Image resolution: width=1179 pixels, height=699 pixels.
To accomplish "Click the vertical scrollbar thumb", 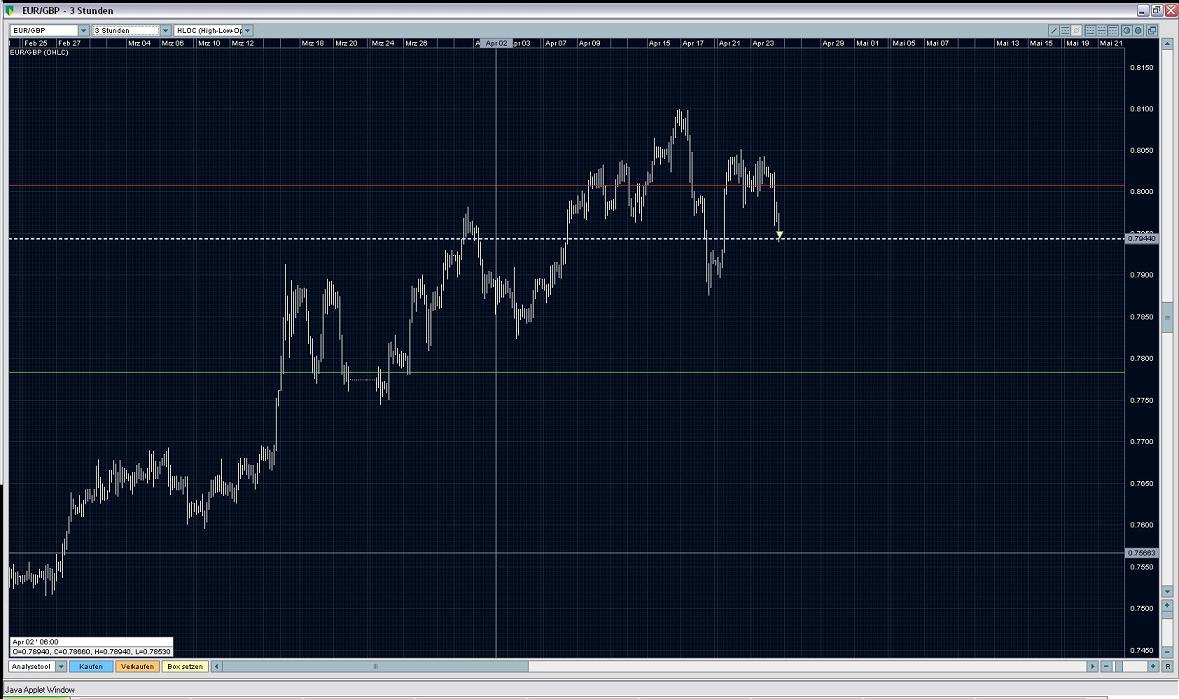I will click(x=1167, y=316).
